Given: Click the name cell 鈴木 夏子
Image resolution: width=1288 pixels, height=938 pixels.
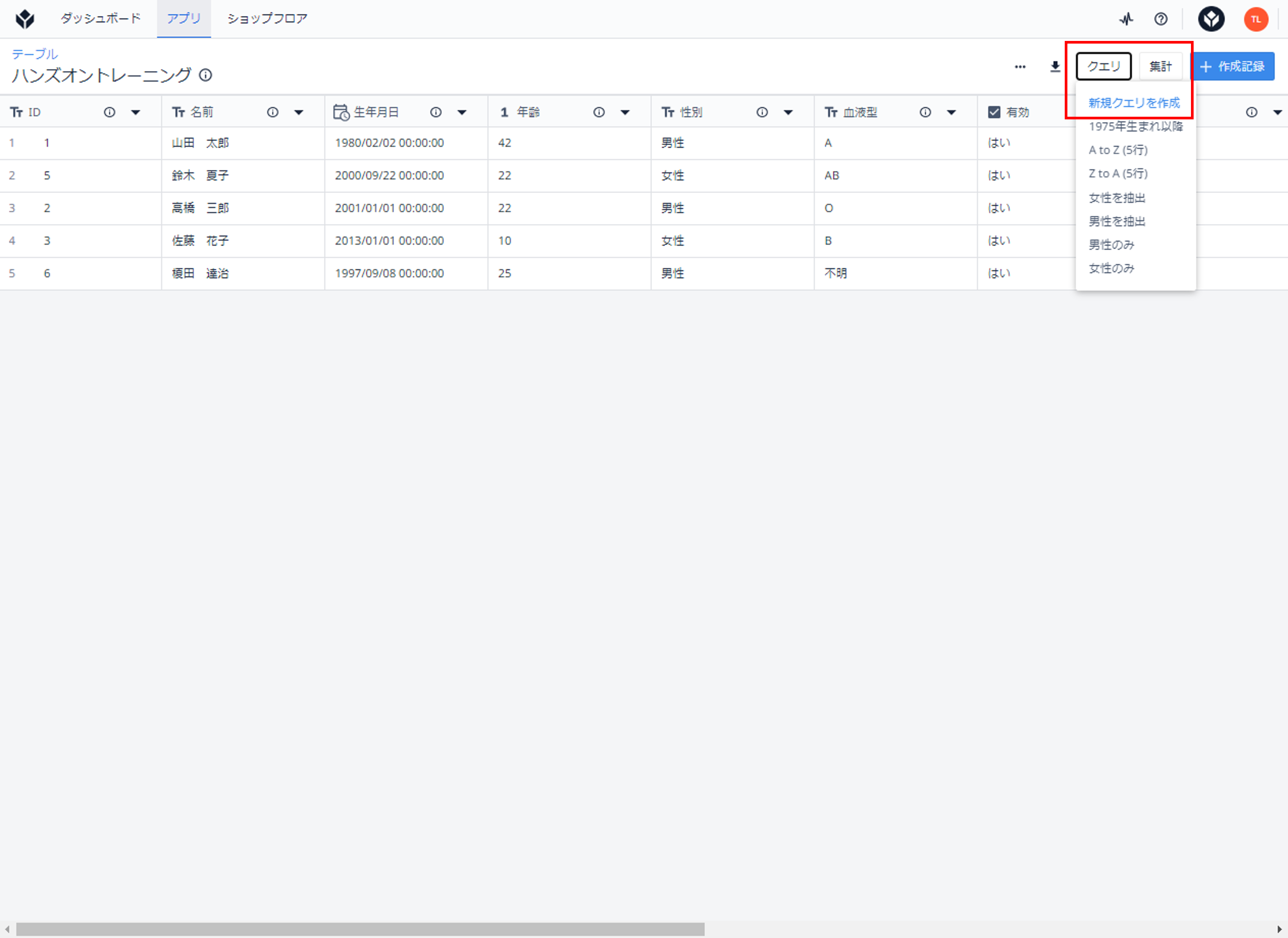Looking at the screenshot, I should 243,175.
